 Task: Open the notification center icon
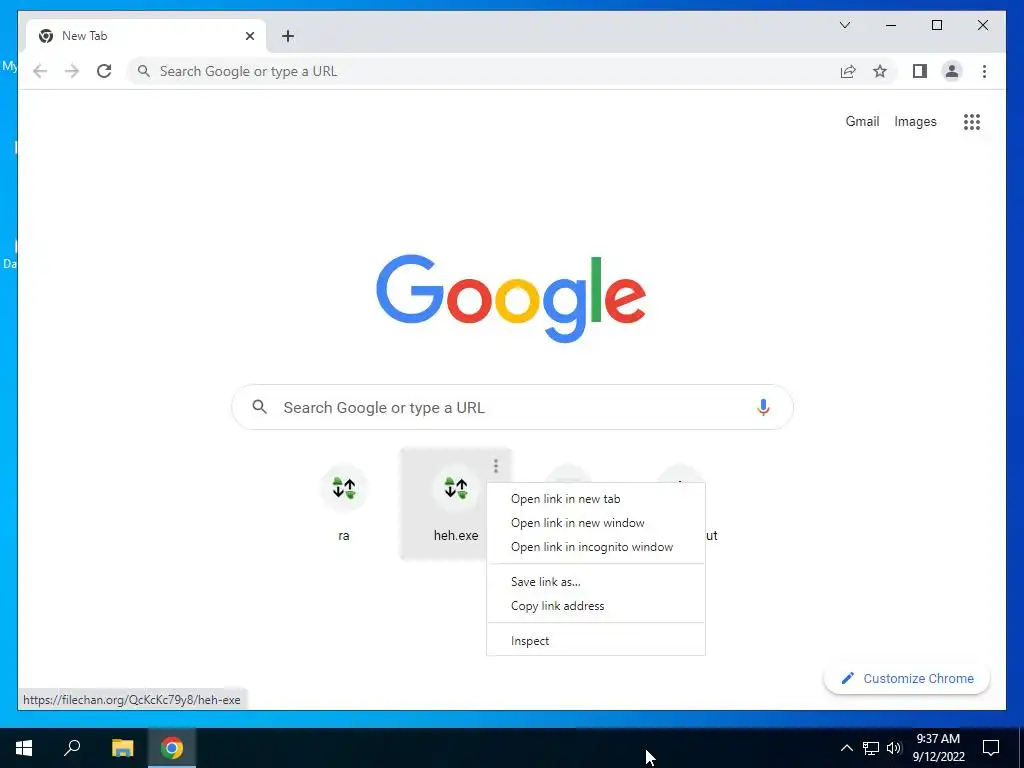click(x=991, y=748)
